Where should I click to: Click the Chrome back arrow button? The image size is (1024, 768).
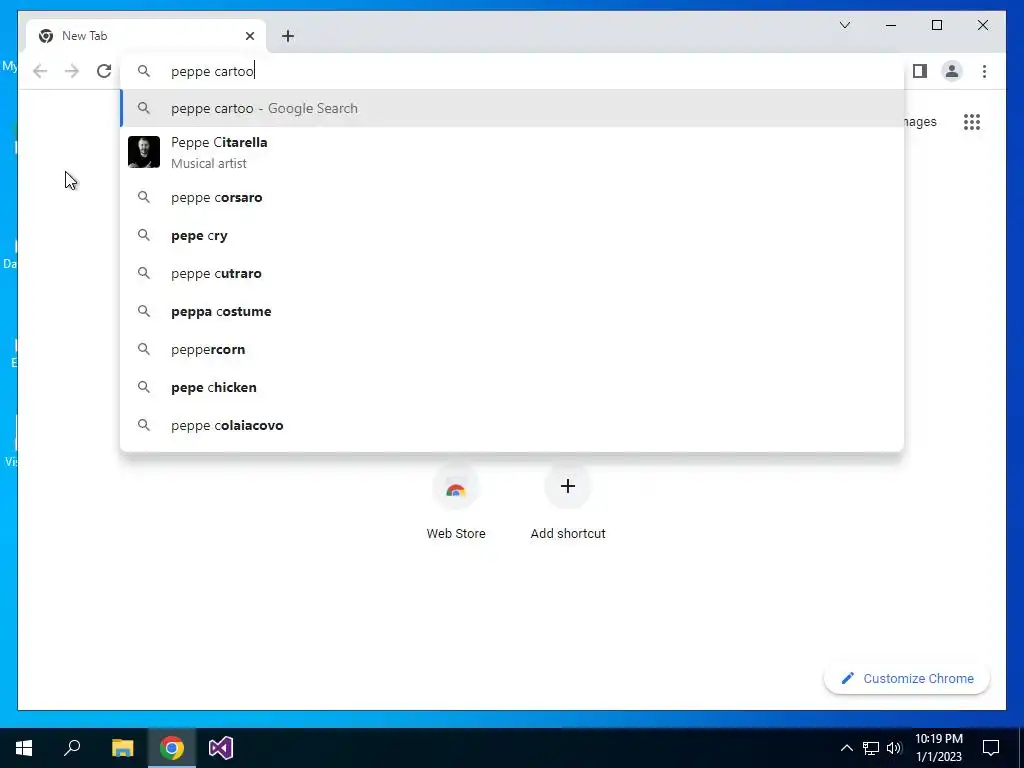[40, 71]
